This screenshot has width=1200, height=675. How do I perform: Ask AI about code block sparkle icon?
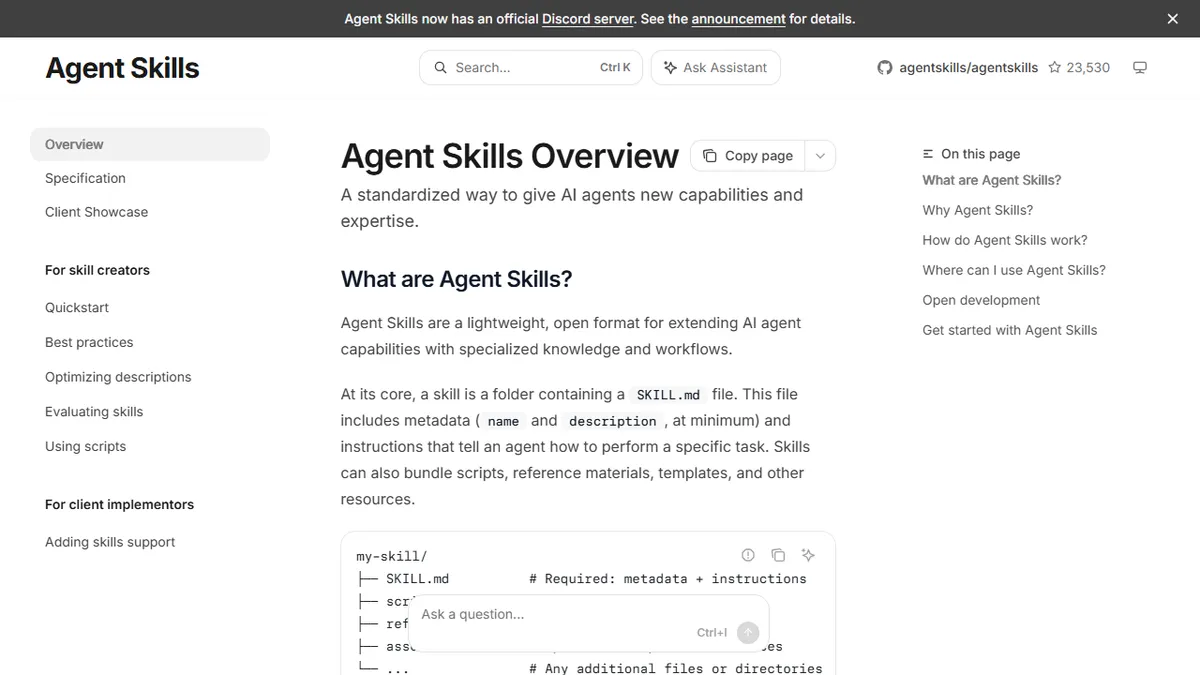809,555
